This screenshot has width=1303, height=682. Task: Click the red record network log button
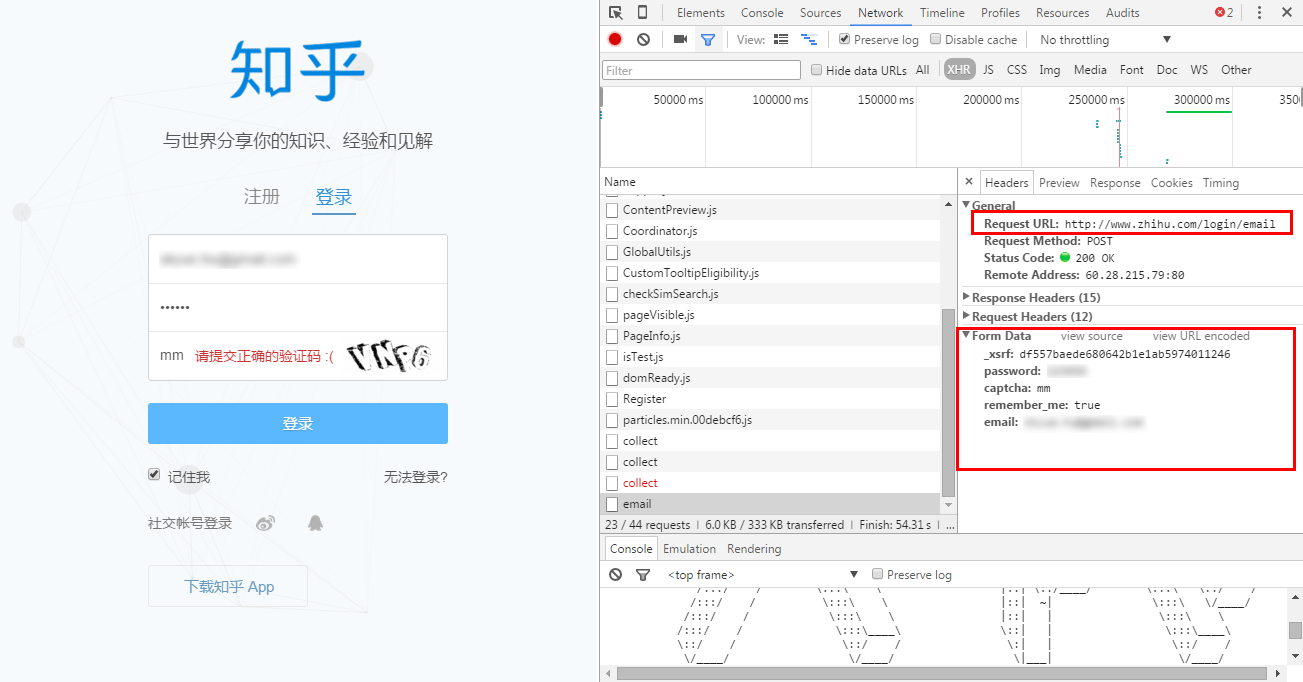point(615,39)
